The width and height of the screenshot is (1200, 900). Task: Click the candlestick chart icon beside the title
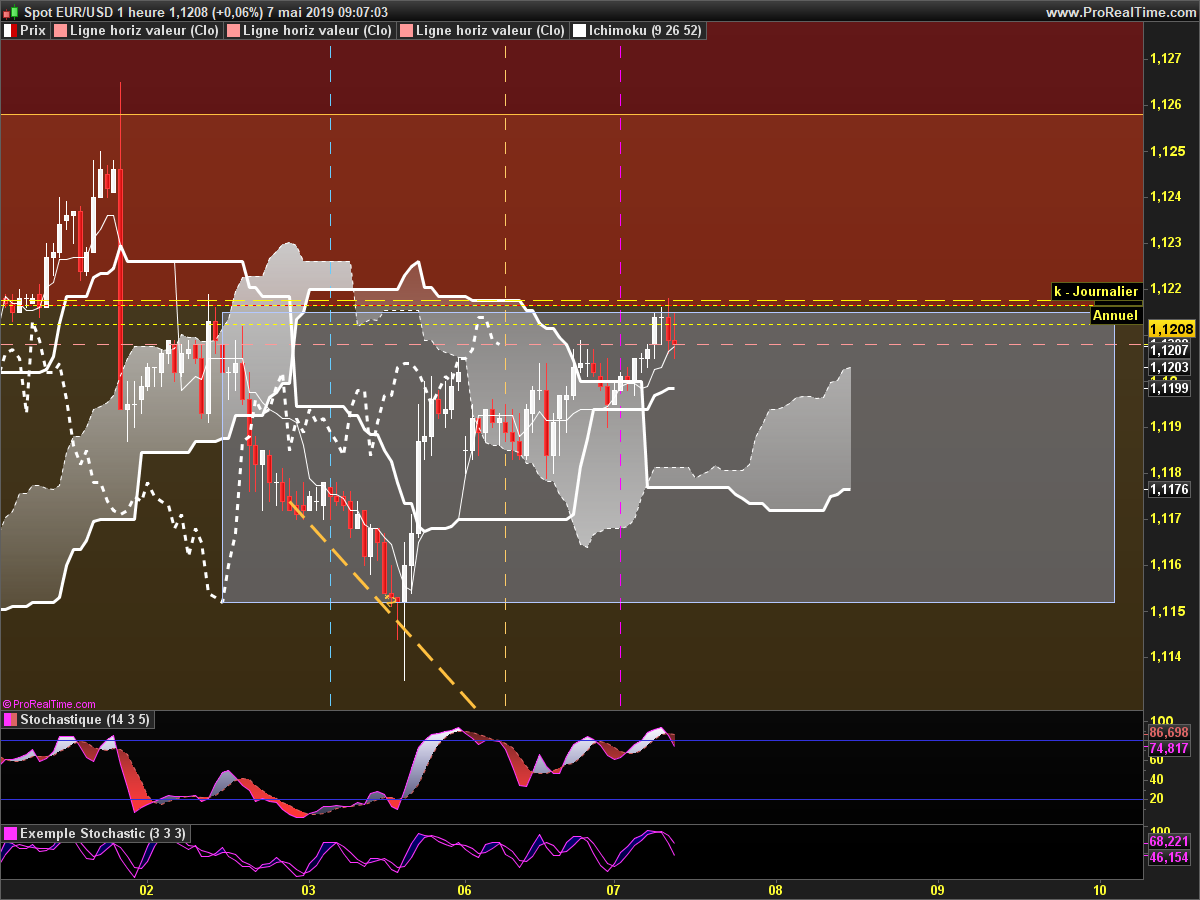coord(12,11)
